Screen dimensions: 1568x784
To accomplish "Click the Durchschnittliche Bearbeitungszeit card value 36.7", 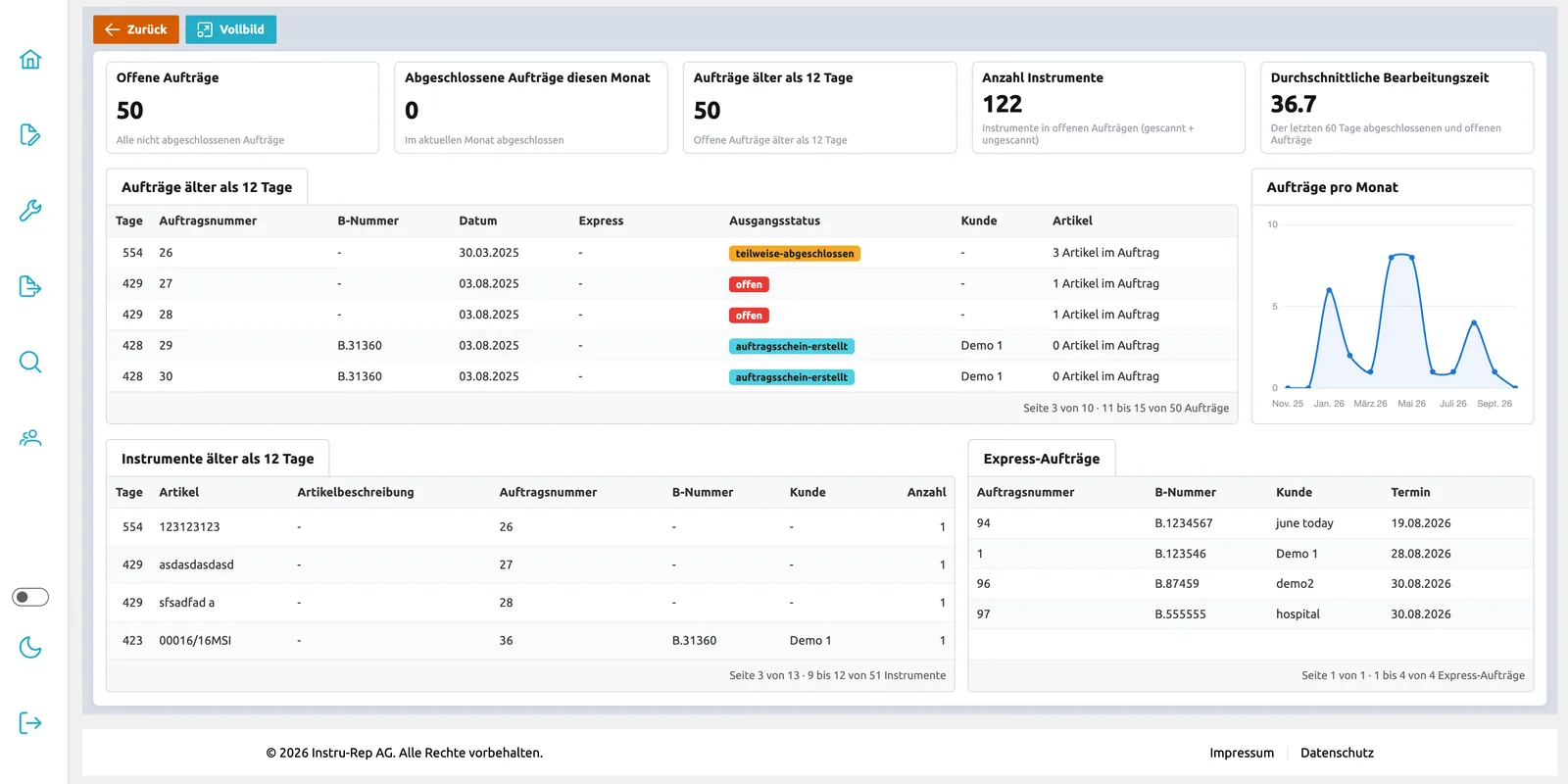I will tap(1294, 104).
